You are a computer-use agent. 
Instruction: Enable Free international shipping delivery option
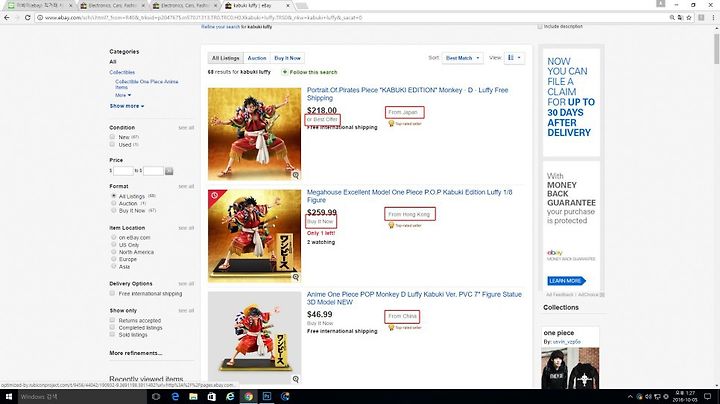112,293
